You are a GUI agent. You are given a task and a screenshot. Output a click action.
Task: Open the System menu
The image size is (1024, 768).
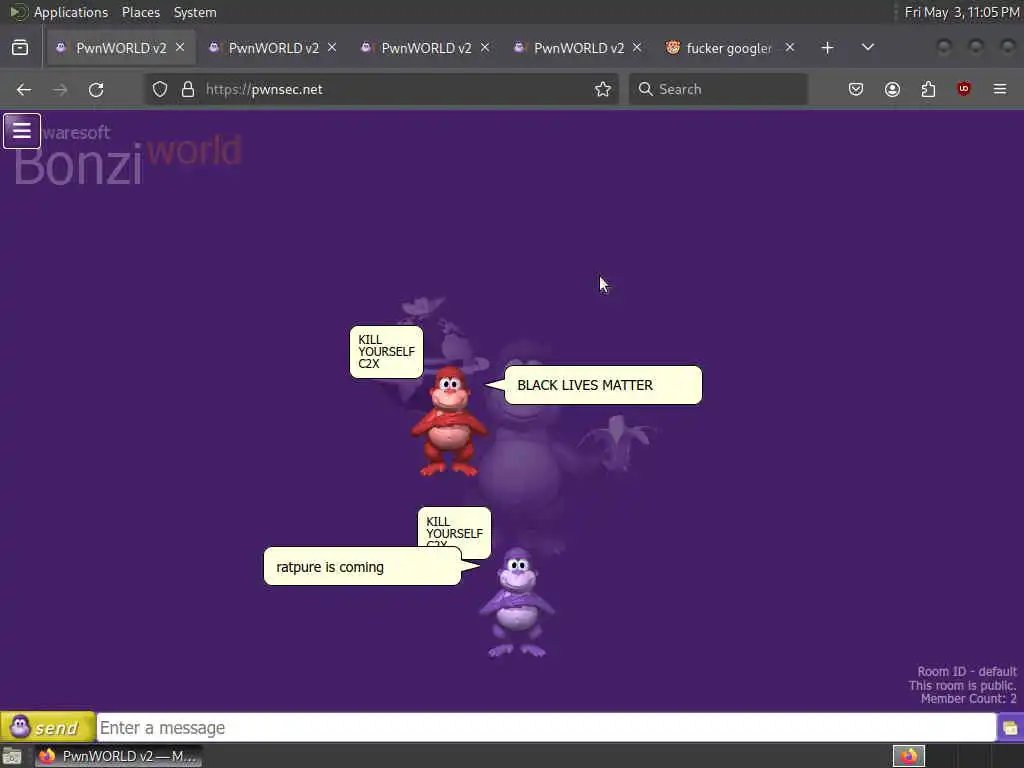coord(195,12)
